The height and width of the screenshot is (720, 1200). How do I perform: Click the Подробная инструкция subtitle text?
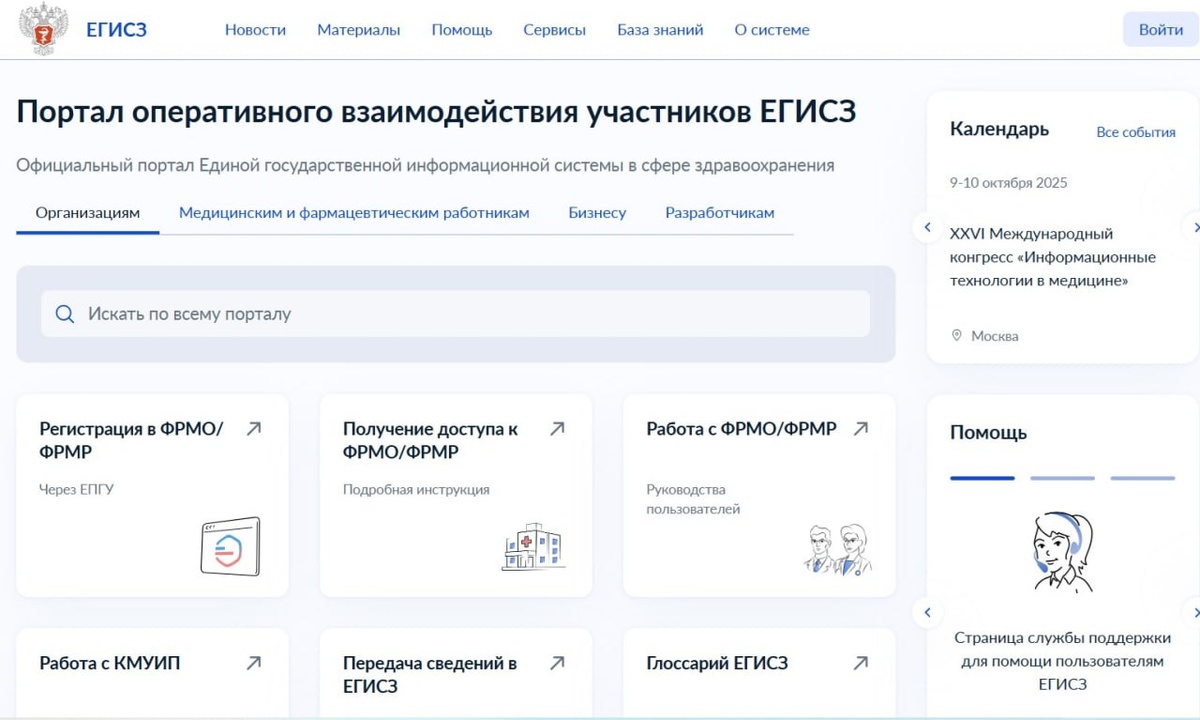[x=416, y=490]
